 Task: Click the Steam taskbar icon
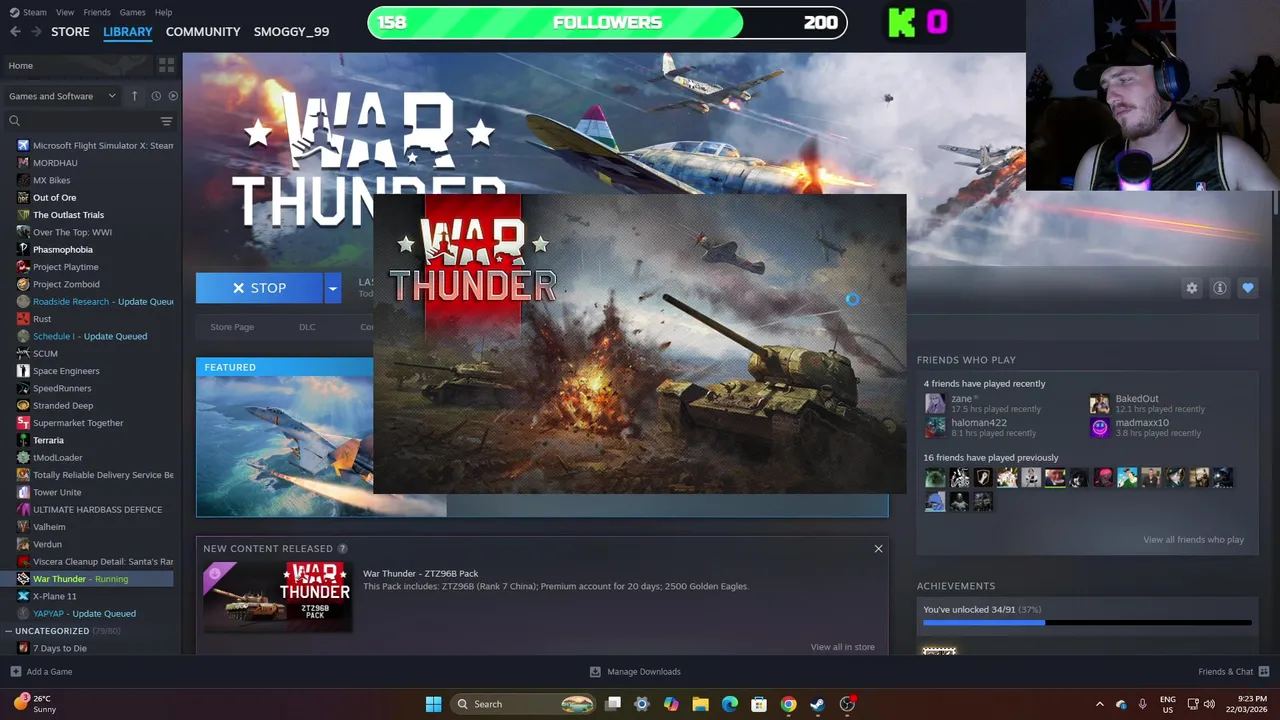(x=817, y=704)
